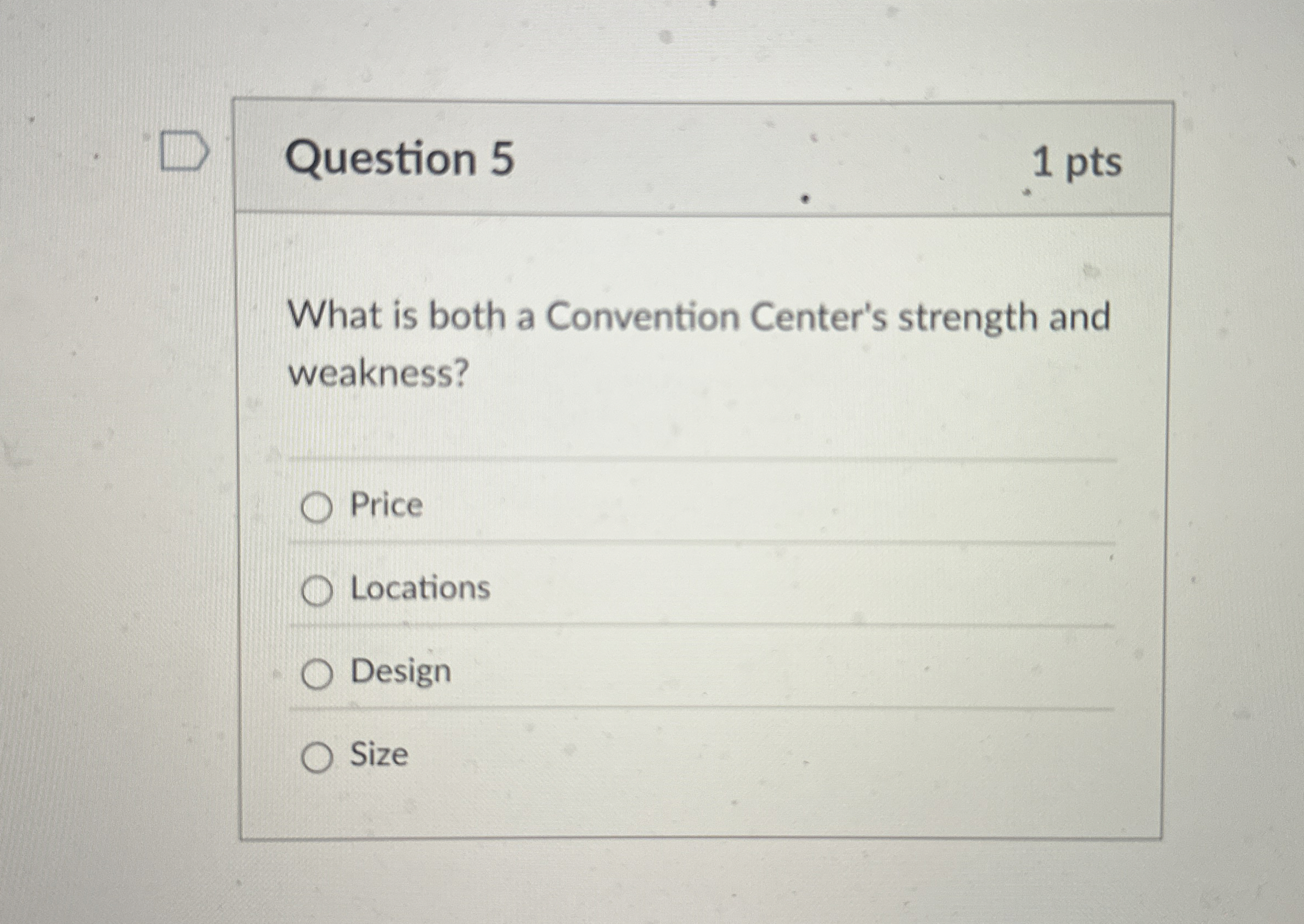Click the empty area right of Price option
1304x924 pixels.
(769, 505)
